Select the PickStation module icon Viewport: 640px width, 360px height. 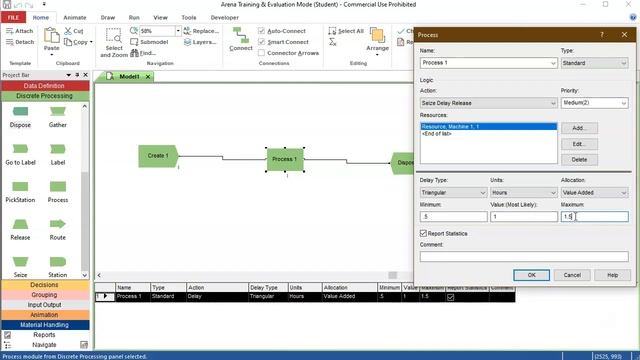pyautogui.click(x=20, y=187)
